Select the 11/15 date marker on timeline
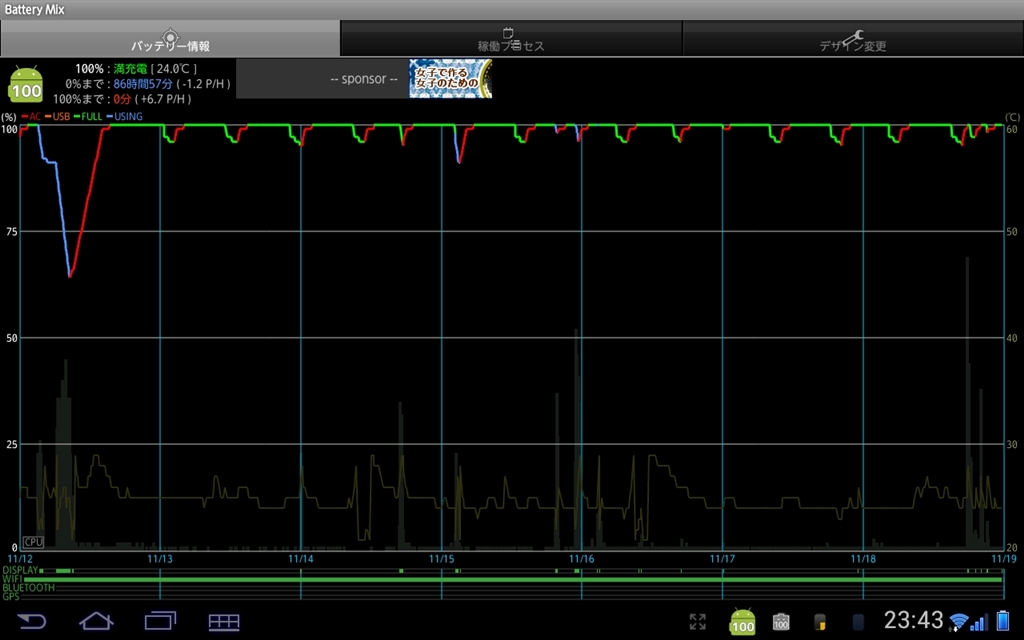This screenshot has width=1024, height=640. point(442,559)
